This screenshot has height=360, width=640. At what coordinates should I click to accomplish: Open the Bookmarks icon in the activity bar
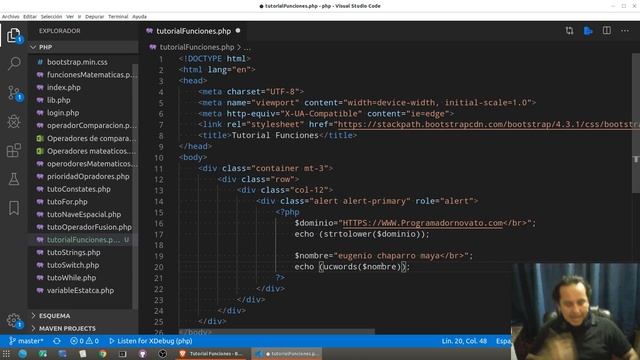(14, 208)
